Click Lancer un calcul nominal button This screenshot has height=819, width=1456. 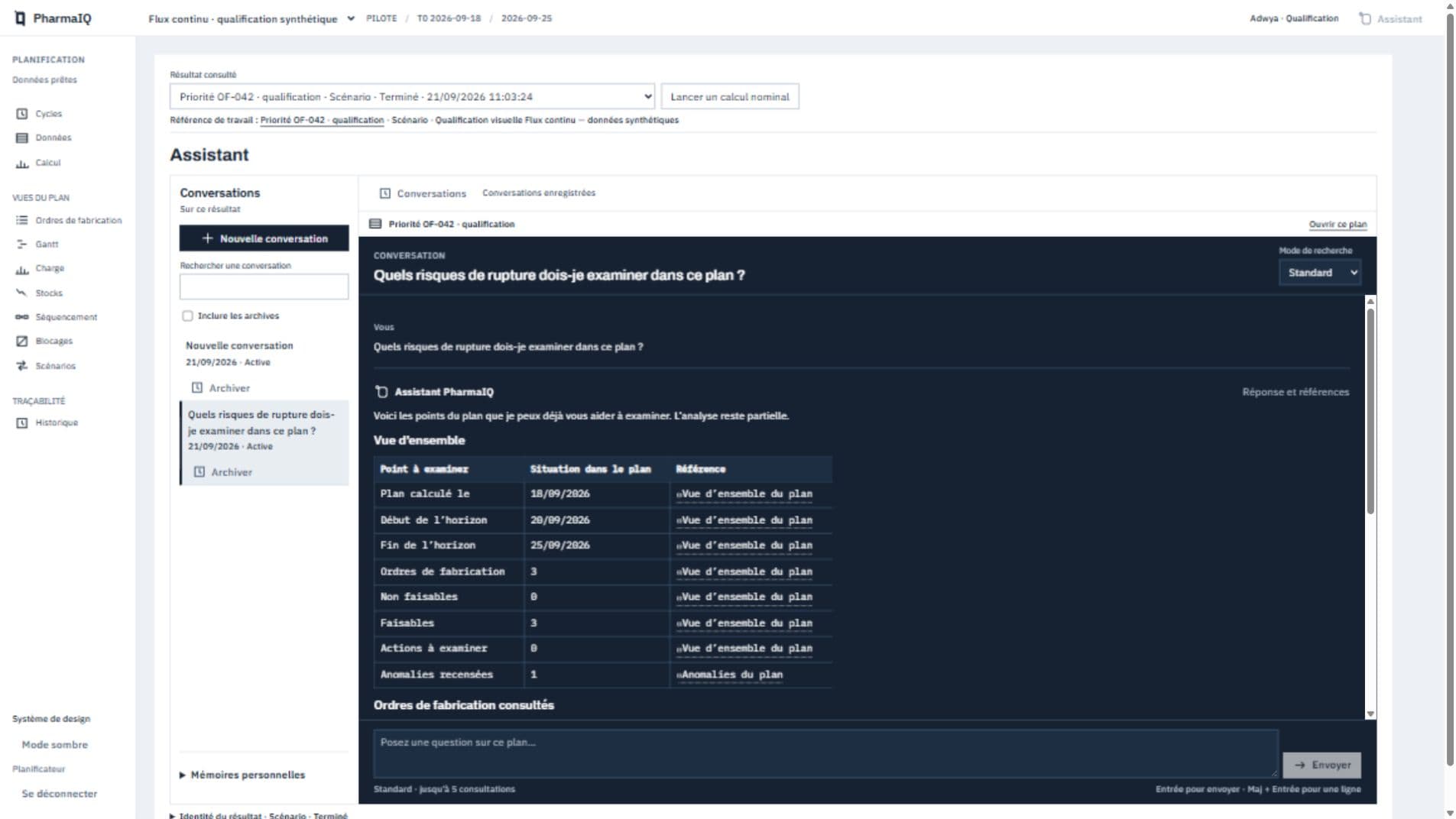pos(730,97)
